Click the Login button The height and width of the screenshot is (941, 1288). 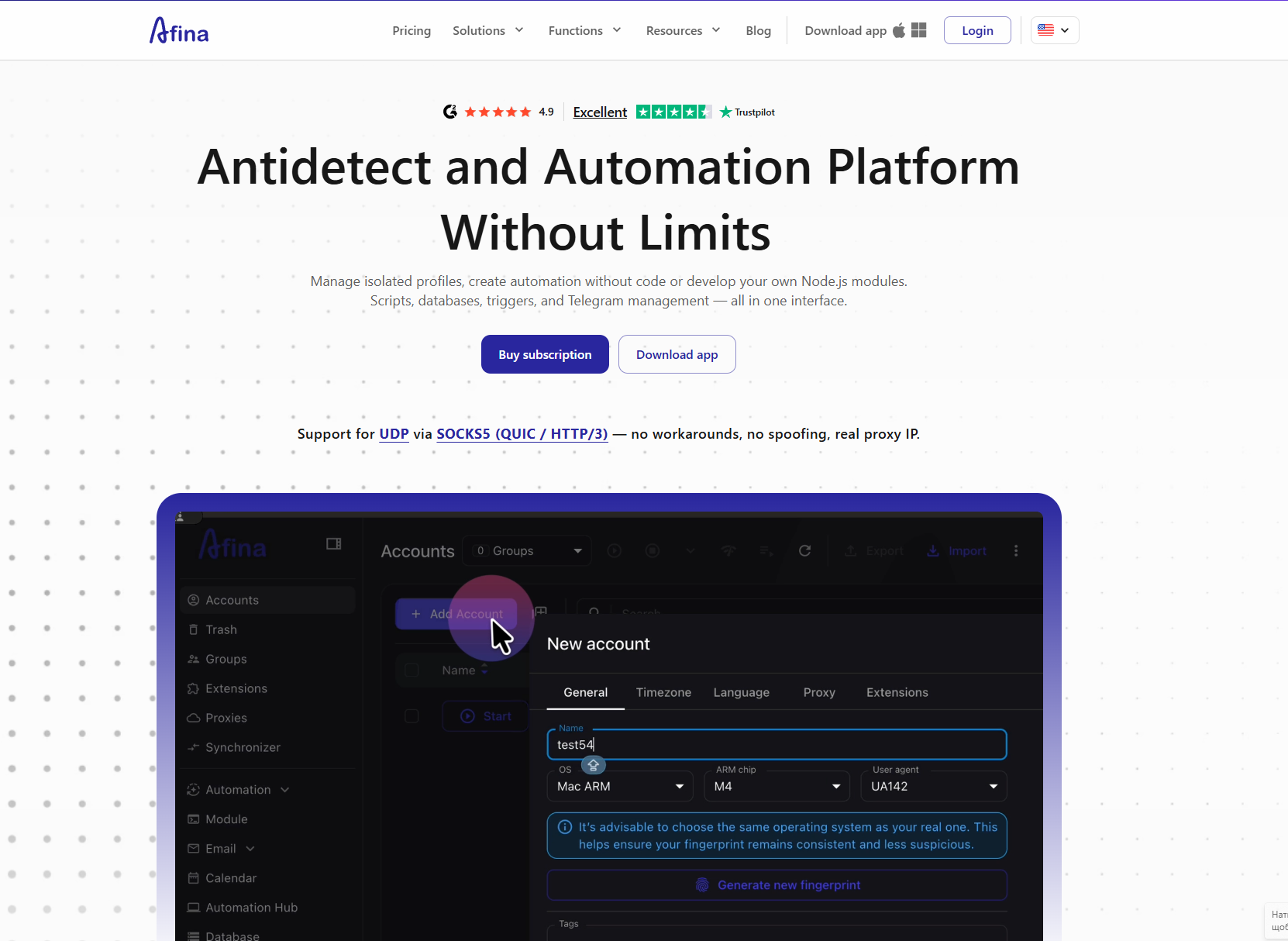(977, 30)
